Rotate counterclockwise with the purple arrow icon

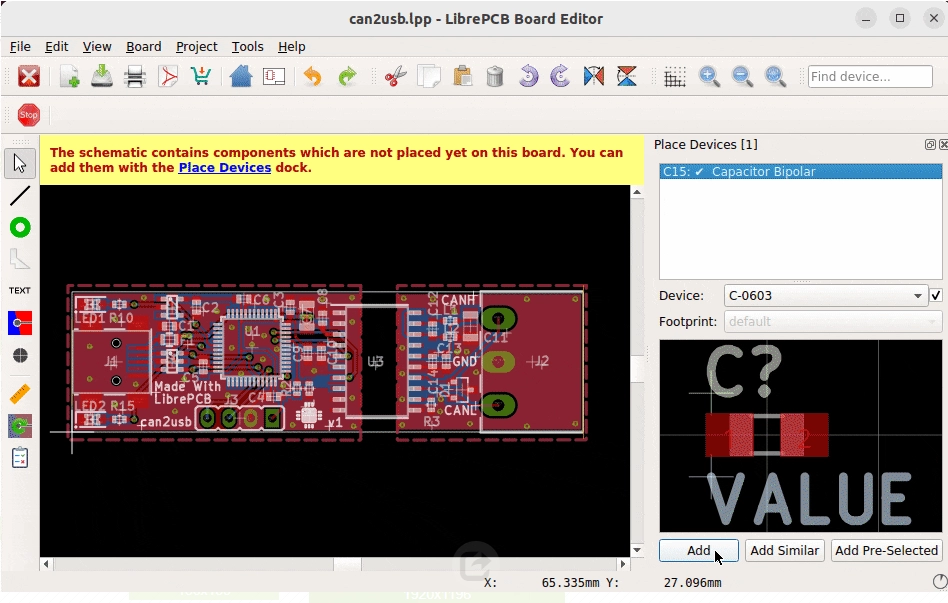(528, 77)
